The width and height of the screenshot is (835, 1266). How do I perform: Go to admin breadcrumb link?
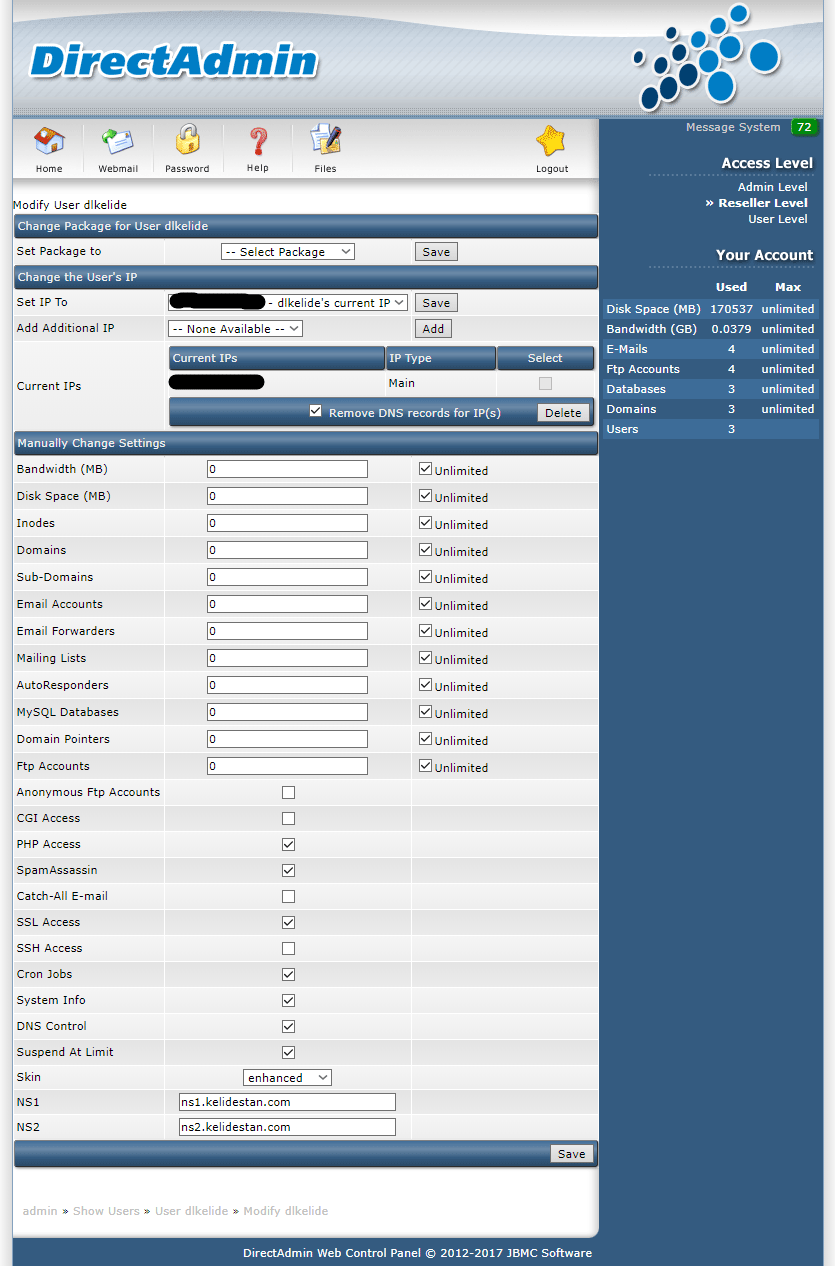click(40, 1211)
